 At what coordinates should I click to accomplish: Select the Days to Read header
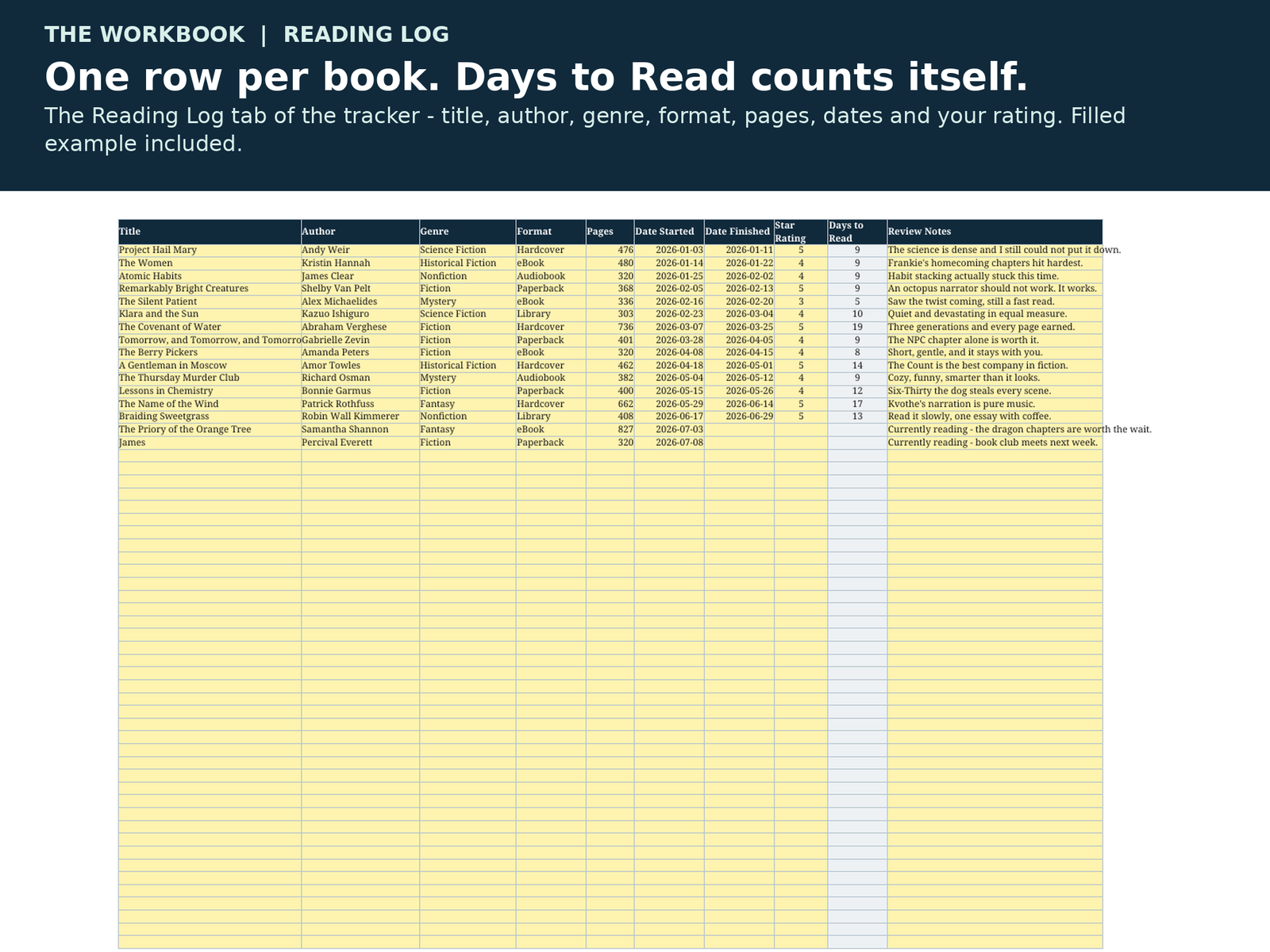coord(857,232)
